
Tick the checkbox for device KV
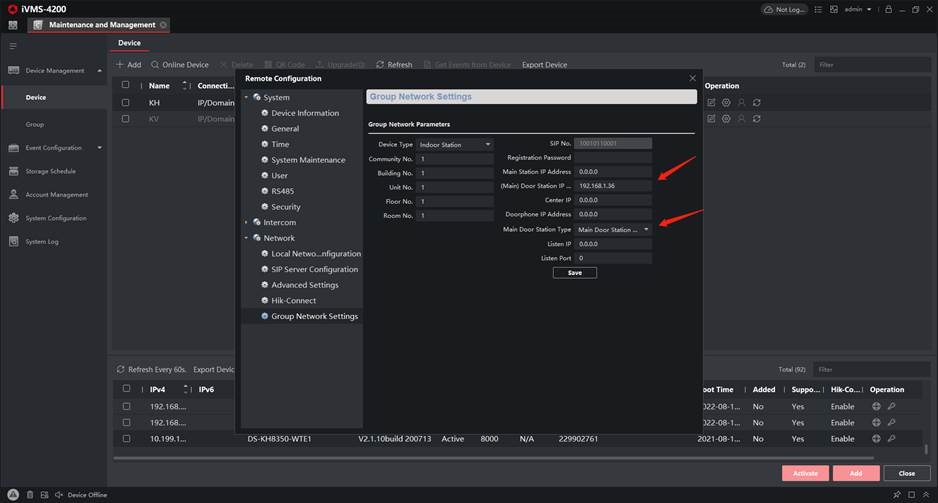click(126, 118)
